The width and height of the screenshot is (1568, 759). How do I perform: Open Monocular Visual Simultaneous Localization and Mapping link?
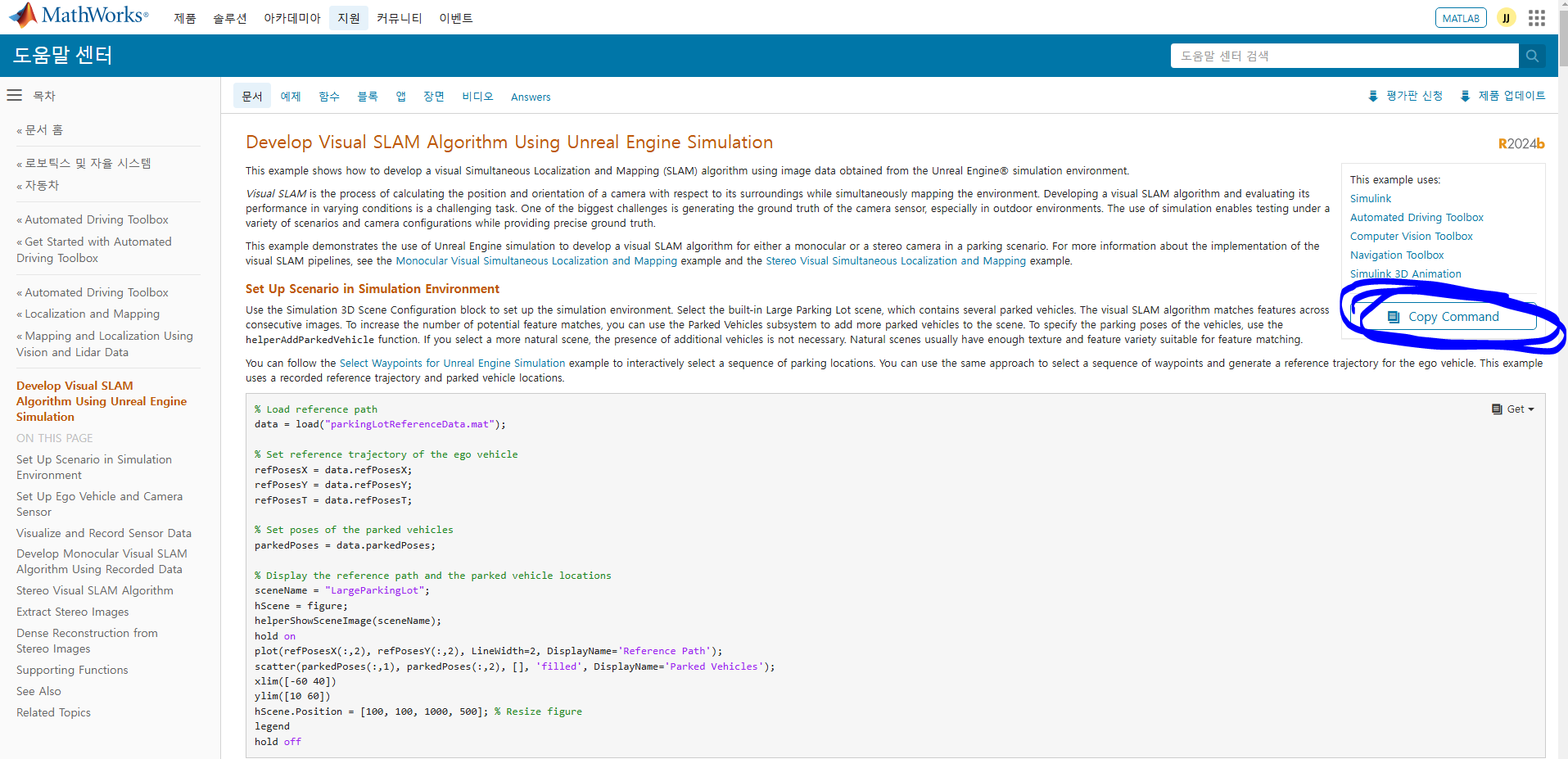[x=536, y=261]
